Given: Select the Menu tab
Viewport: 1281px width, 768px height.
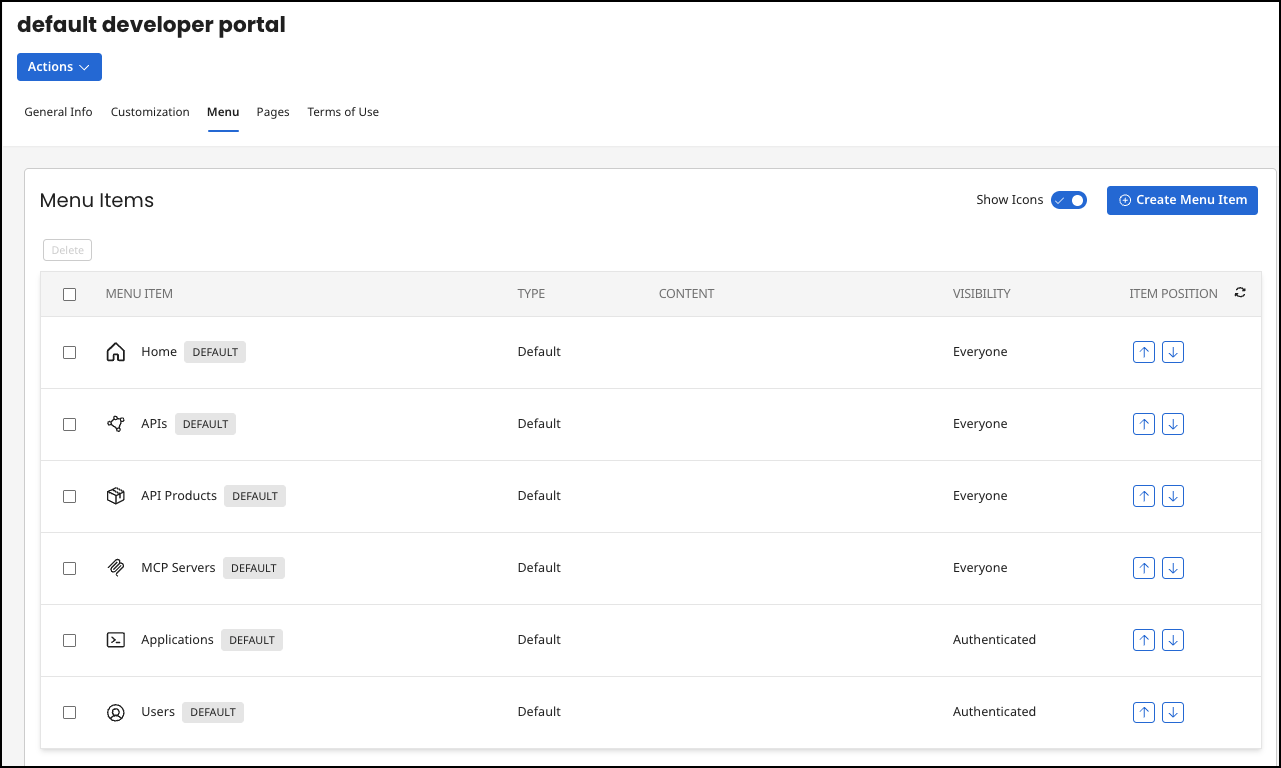Looking at the screenshot, I should (x=223, y=112).
